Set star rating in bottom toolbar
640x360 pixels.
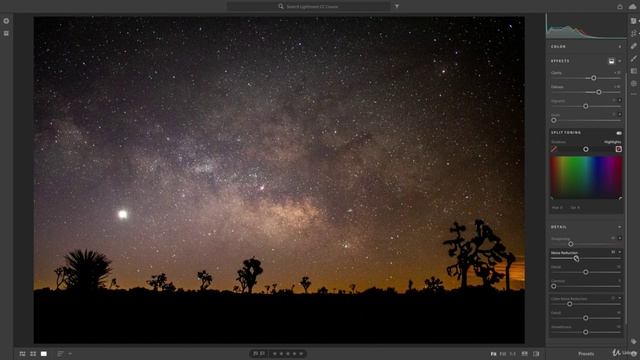(288, 354)
